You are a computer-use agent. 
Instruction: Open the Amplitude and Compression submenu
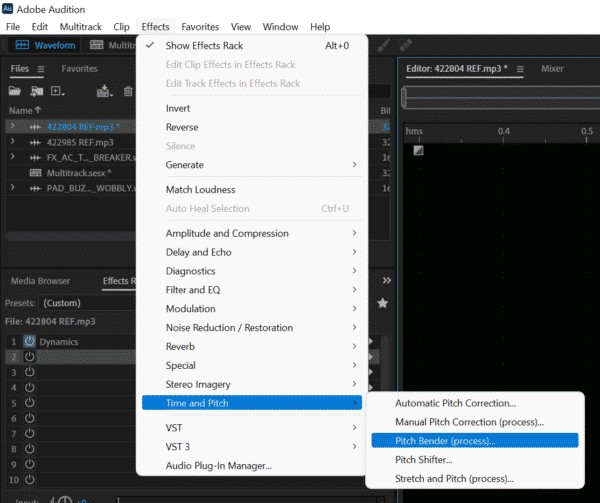252,233
